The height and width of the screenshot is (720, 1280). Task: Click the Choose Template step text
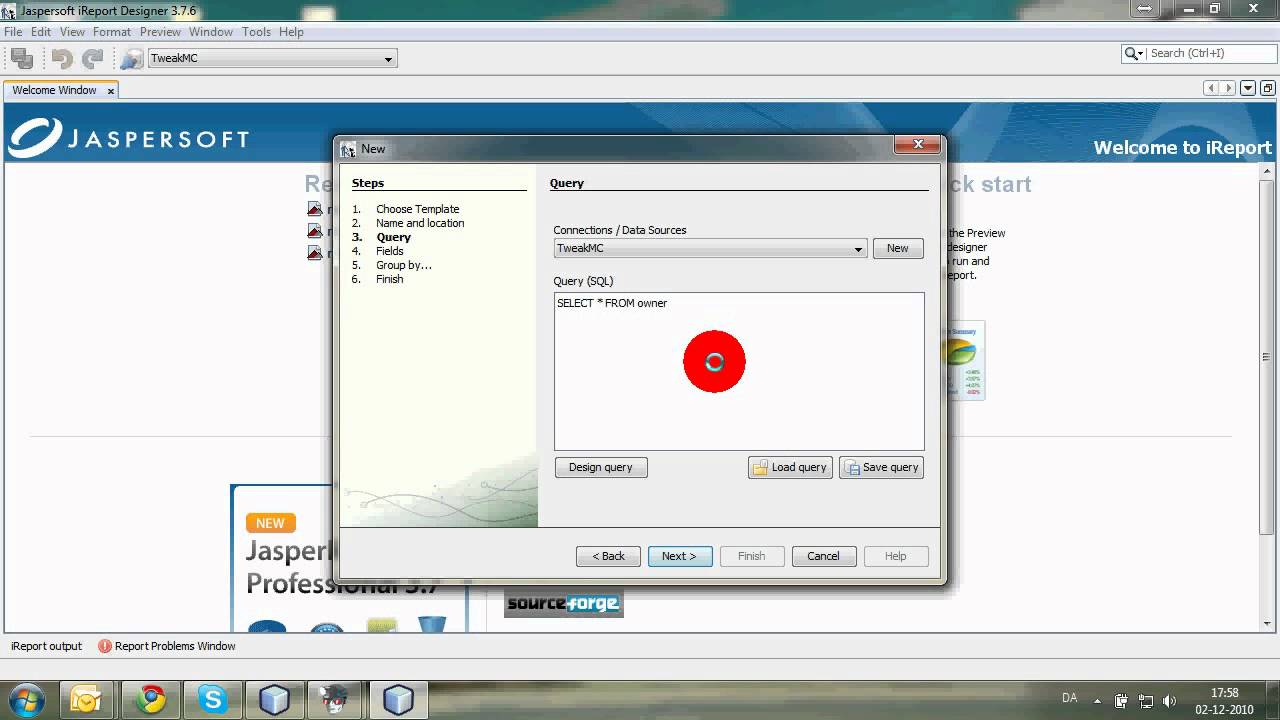(x=418, y=209)
